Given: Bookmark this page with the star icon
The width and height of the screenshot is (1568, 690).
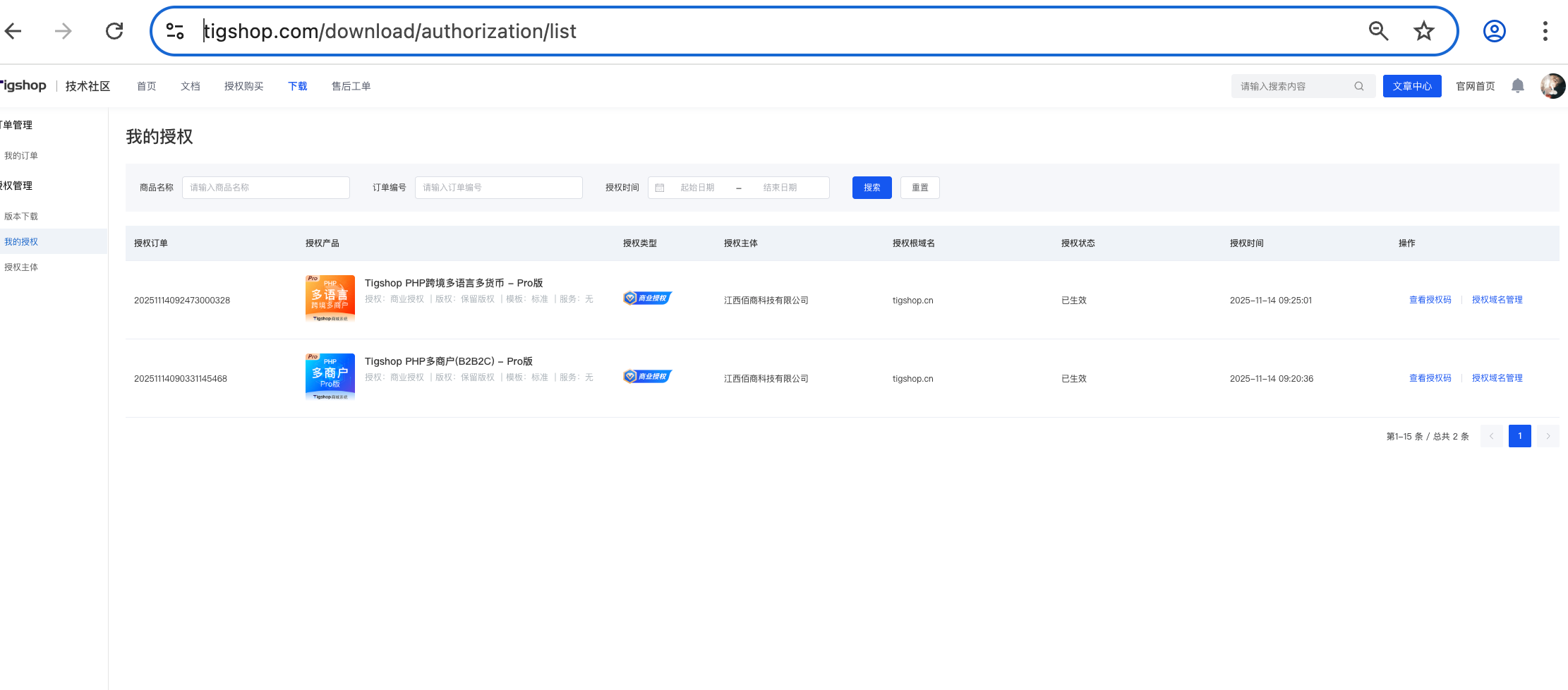Looking at the screenshot, I should point(1423,31).
